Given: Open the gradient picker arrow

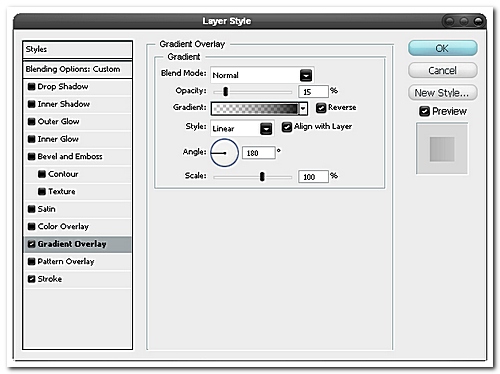Looking at the screenshot, I should 303,108.
